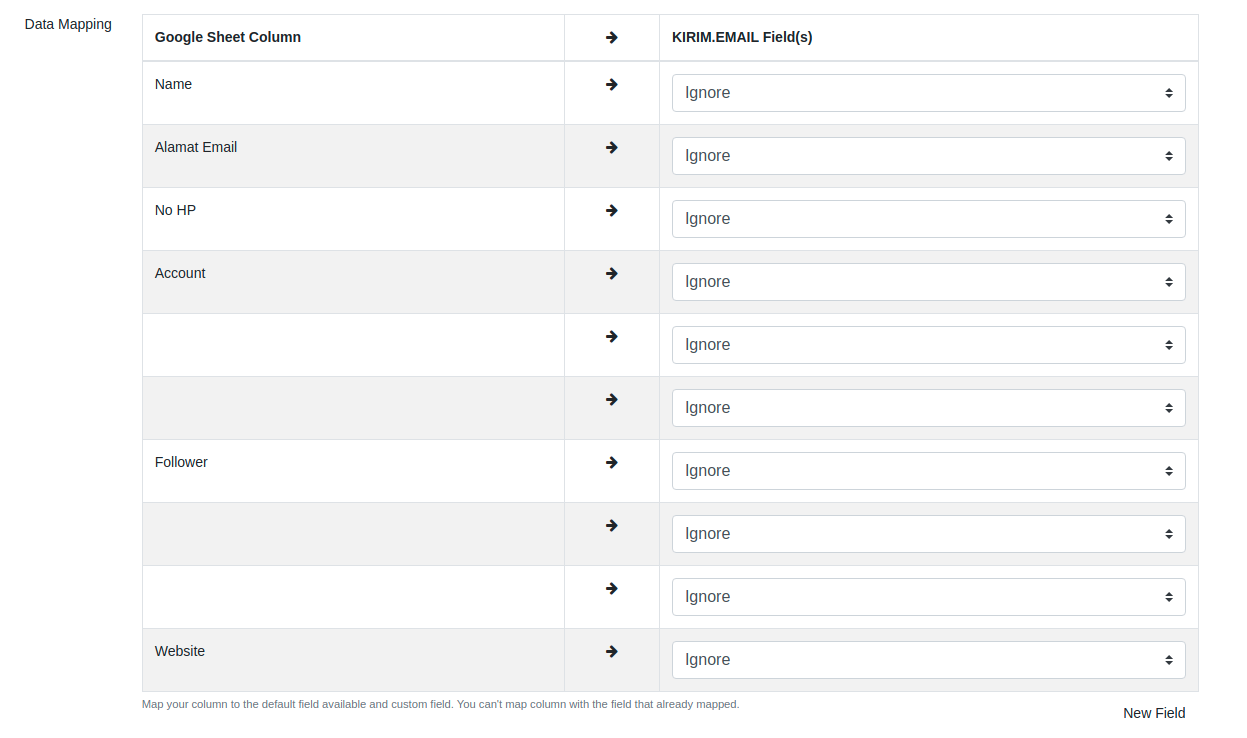Click the arrow icon in the Follower row
This screenshot has width=1247, height=738.
coord(612,463)
